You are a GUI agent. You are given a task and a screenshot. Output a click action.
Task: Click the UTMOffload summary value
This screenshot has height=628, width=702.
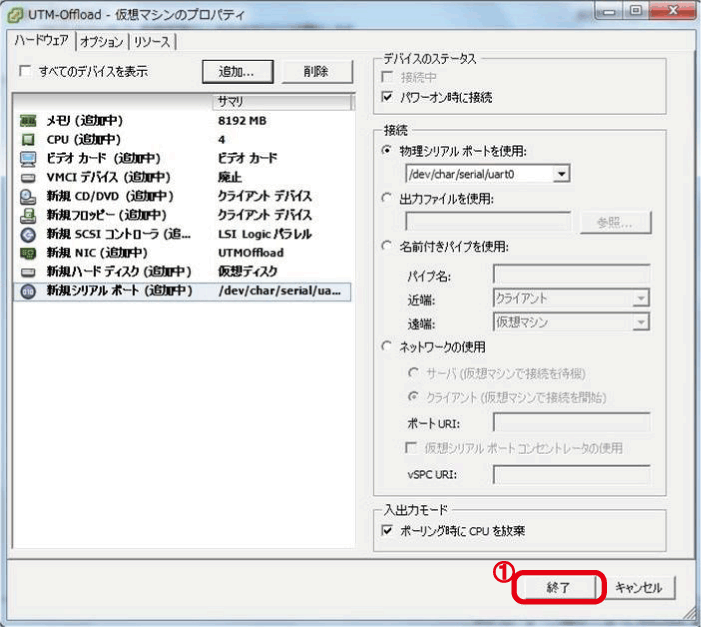tap(251, 253)
